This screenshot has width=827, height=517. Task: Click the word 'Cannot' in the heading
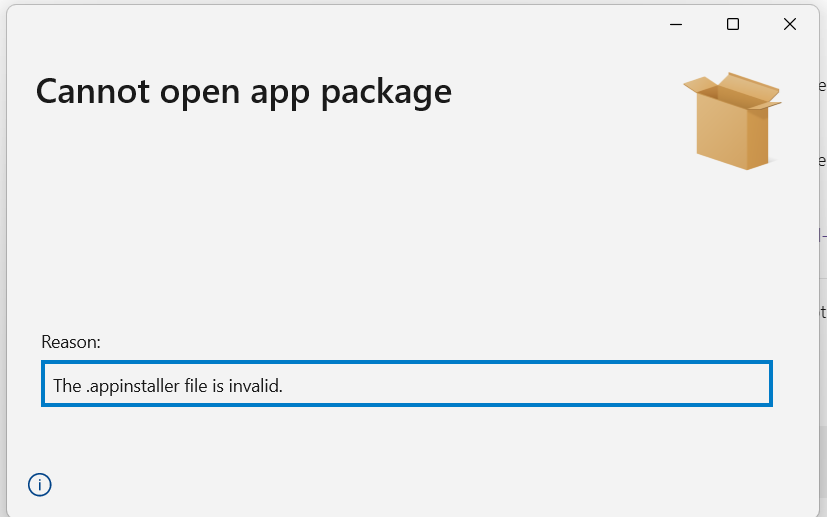click(93, 91)
